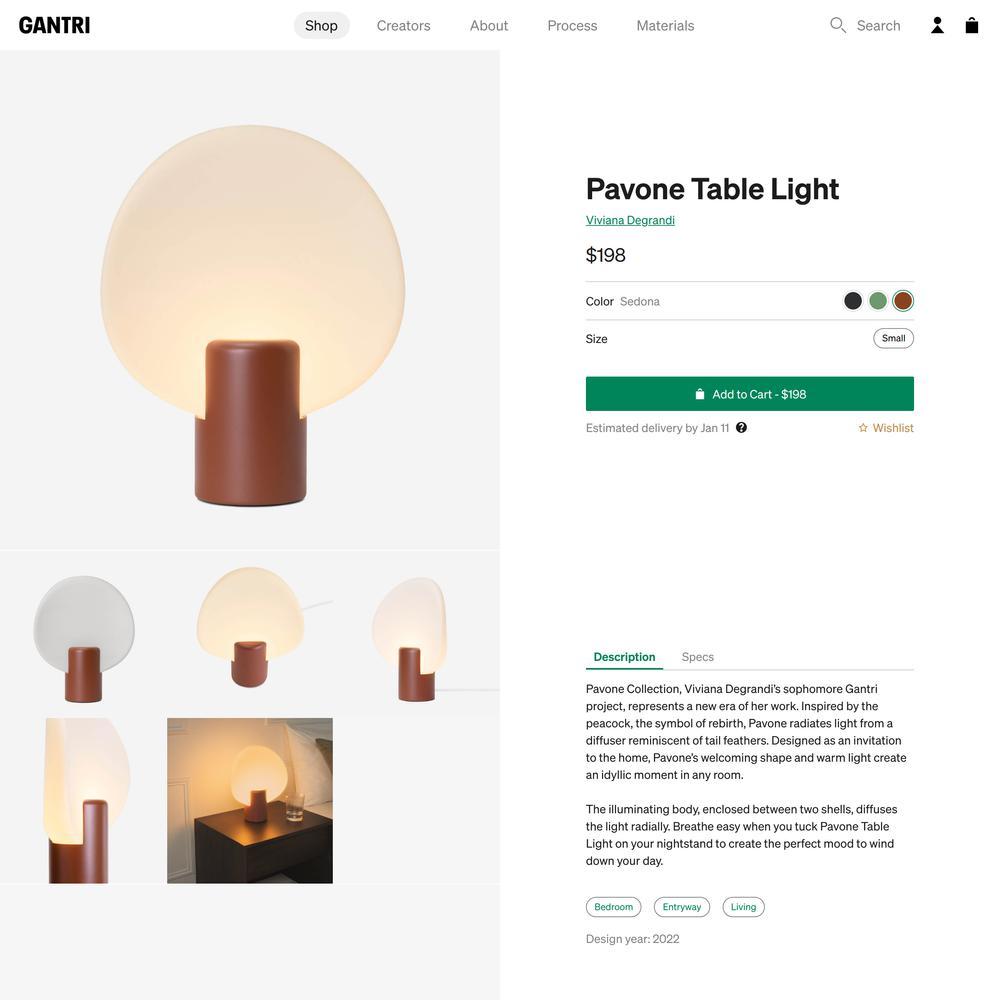1000x1000 pixels.
Task: View the nightstand lifestyle photo thumbnail
Action: click(x=249, y=800)
